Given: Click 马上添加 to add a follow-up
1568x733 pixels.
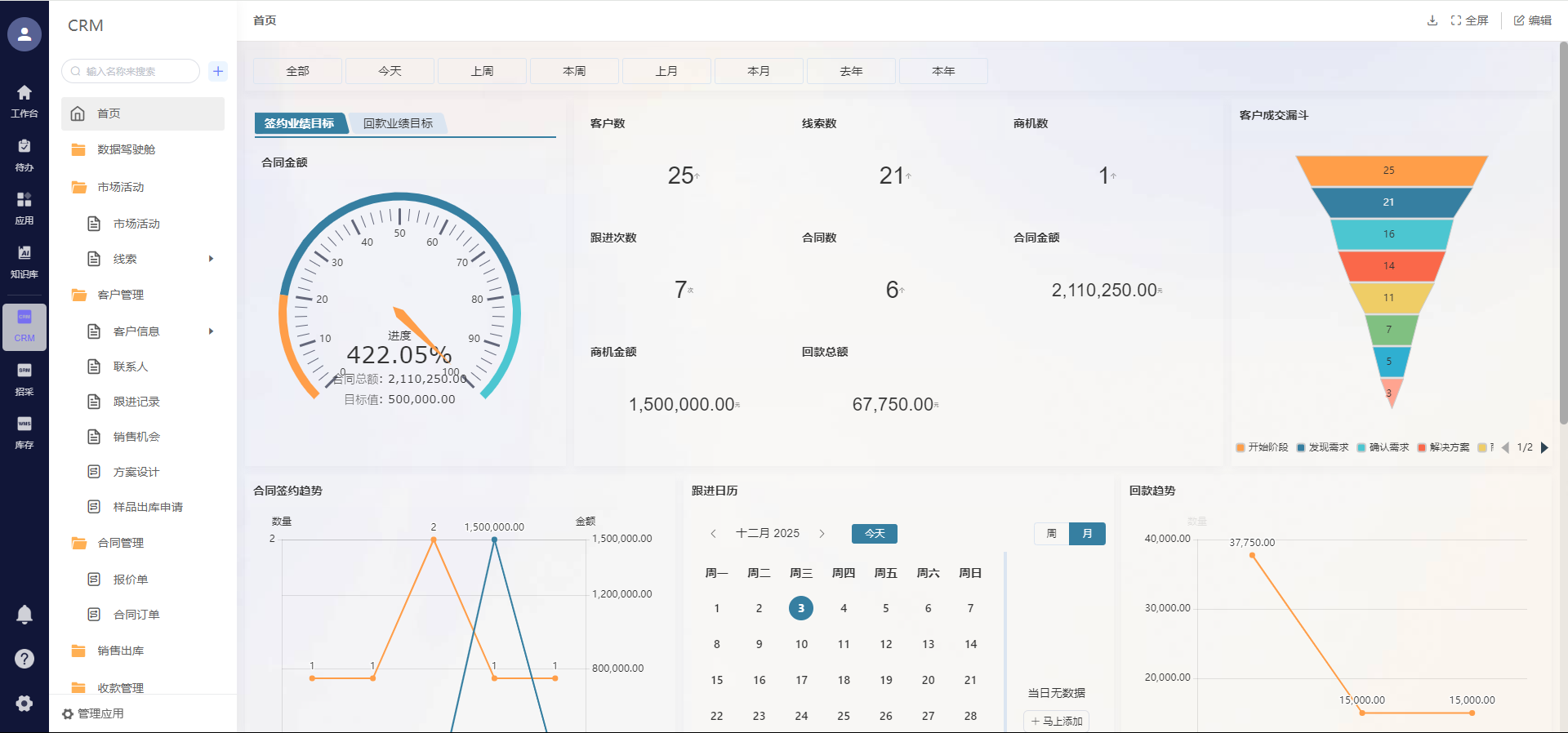Looking at the screenshot, I should (x=1056, y=721).
